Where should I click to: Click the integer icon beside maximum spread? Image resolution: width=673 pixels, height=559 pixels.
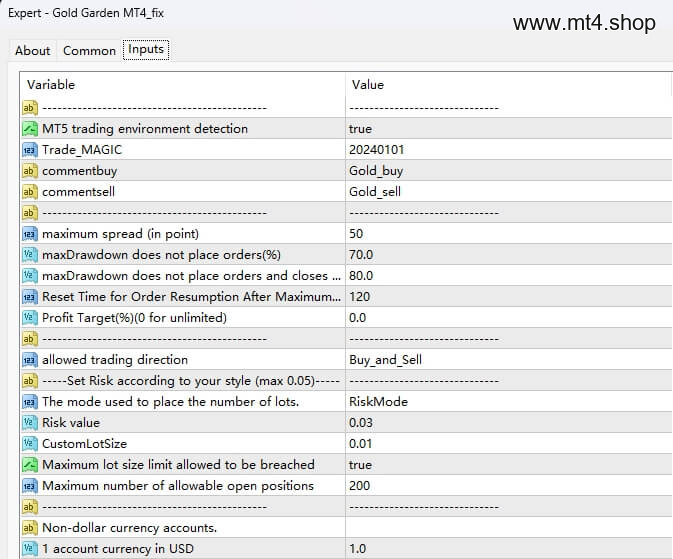click(x=30, y=234)
